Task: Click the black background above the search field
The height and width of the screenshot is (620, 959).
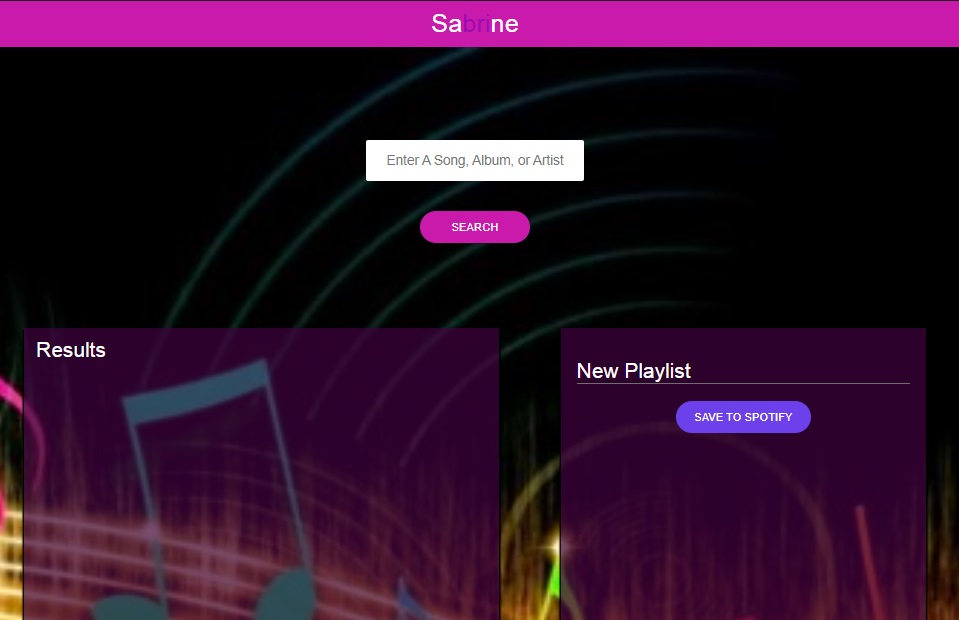Action: (474, 95)
